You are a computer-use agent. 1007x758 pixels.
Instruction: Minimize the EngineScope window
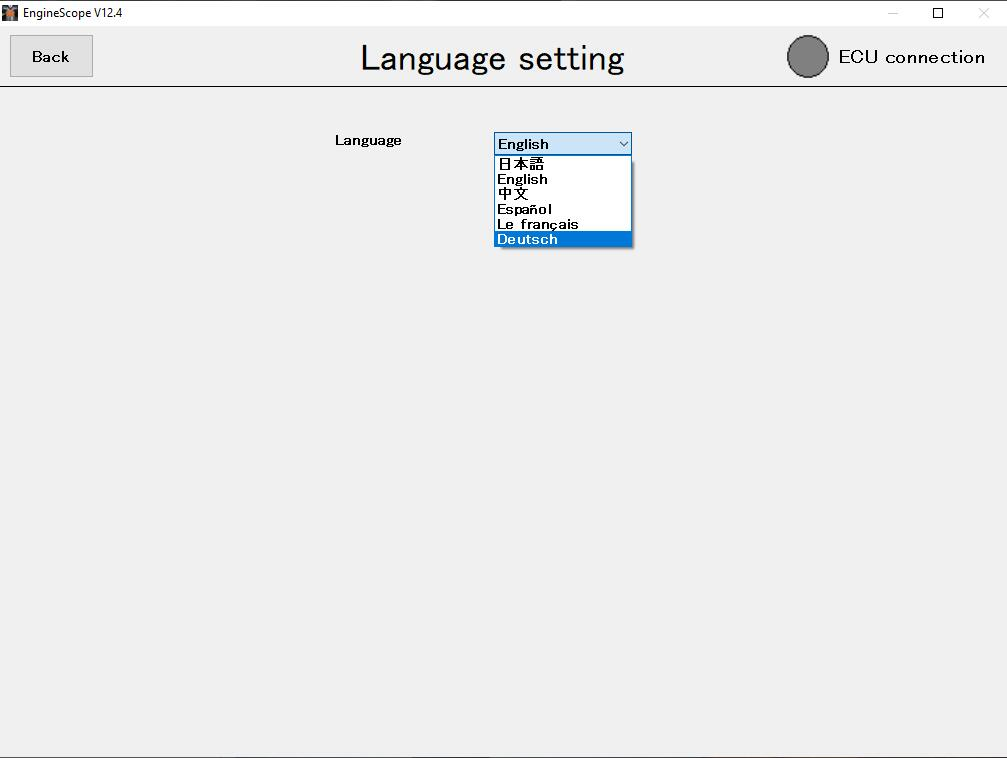(893, 13)
